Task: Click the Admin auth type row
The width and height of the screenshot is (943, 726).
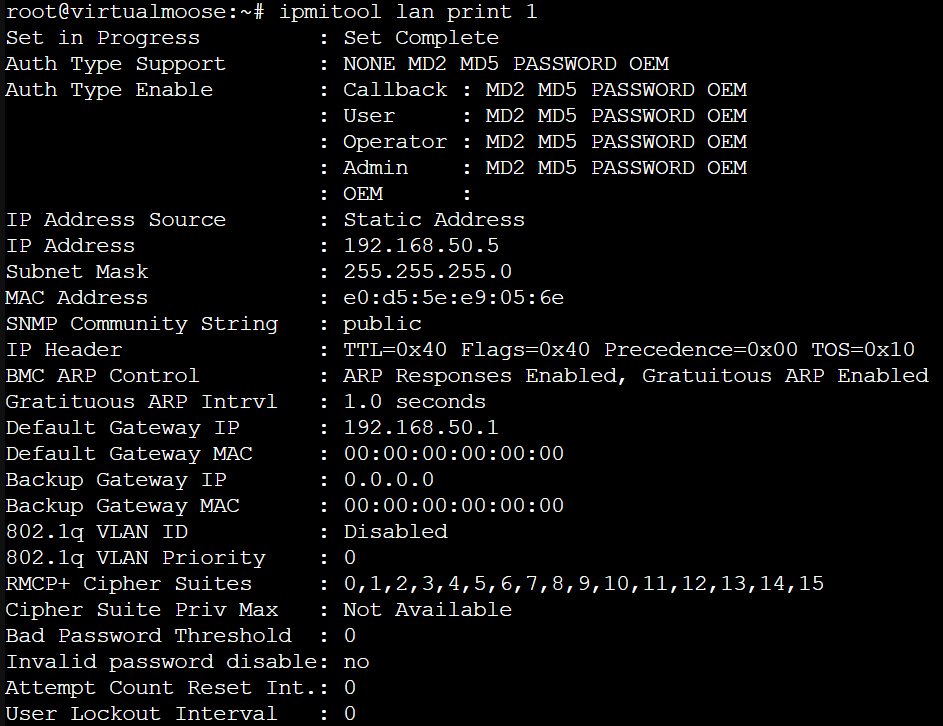Action: 545,168
